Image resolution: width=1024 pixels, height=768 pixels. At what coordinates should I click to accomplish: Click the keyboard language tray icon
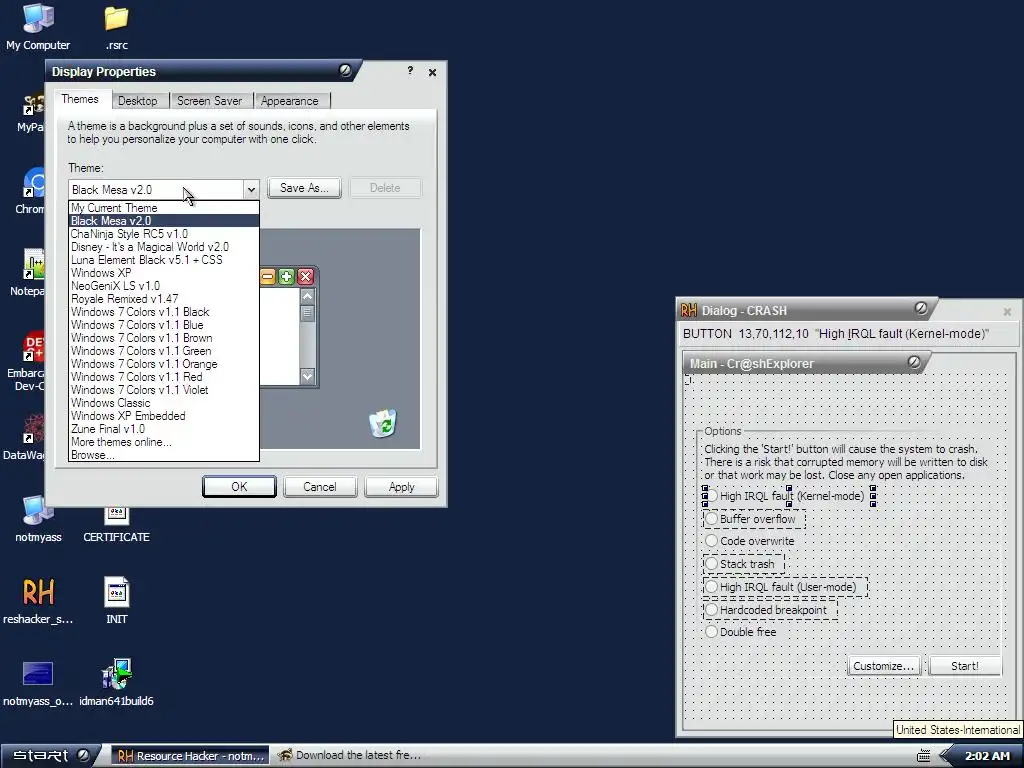(x=923, y=756)
